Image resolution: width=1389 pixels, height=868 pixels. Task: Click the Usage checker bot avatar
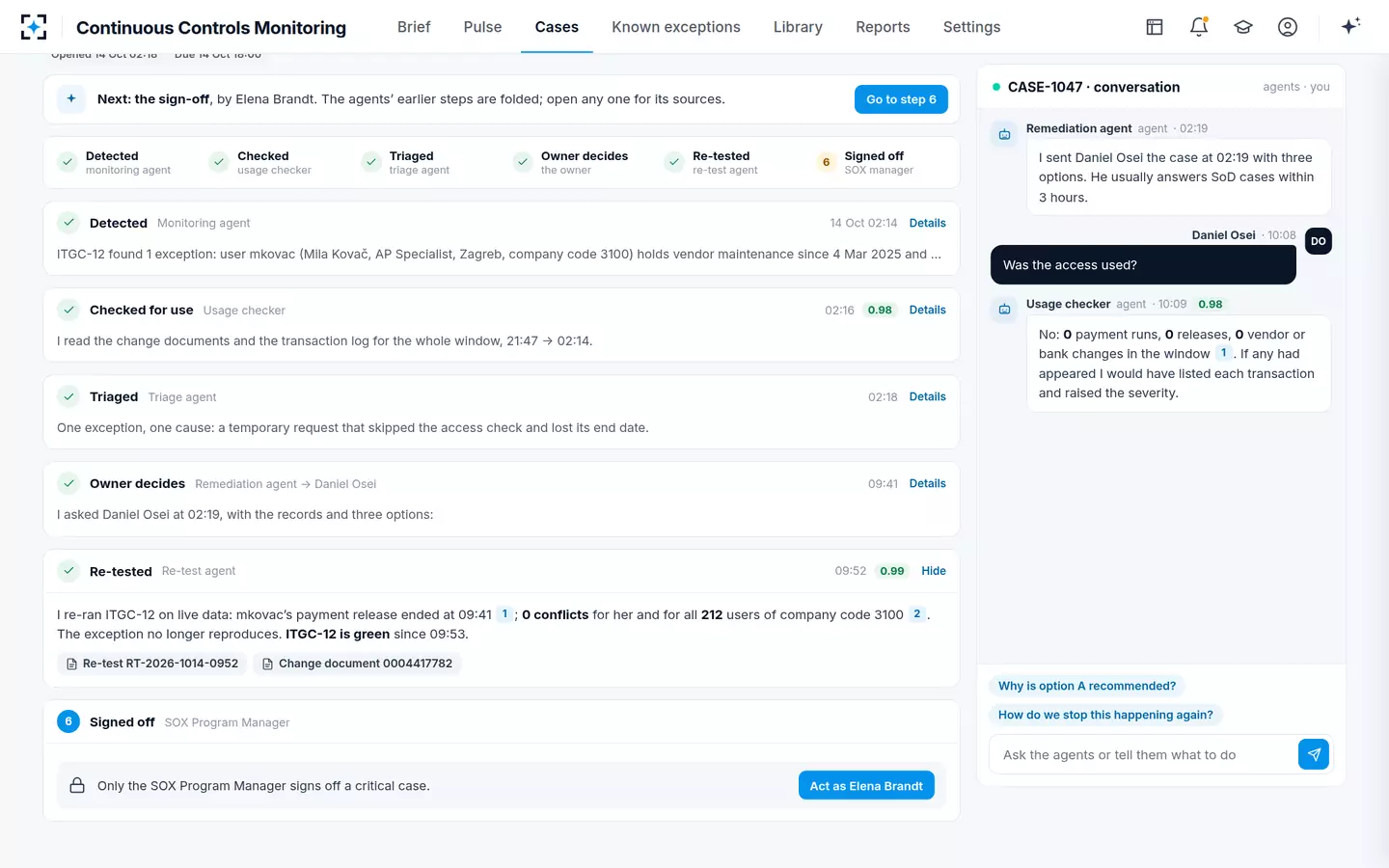(1004, 310)
